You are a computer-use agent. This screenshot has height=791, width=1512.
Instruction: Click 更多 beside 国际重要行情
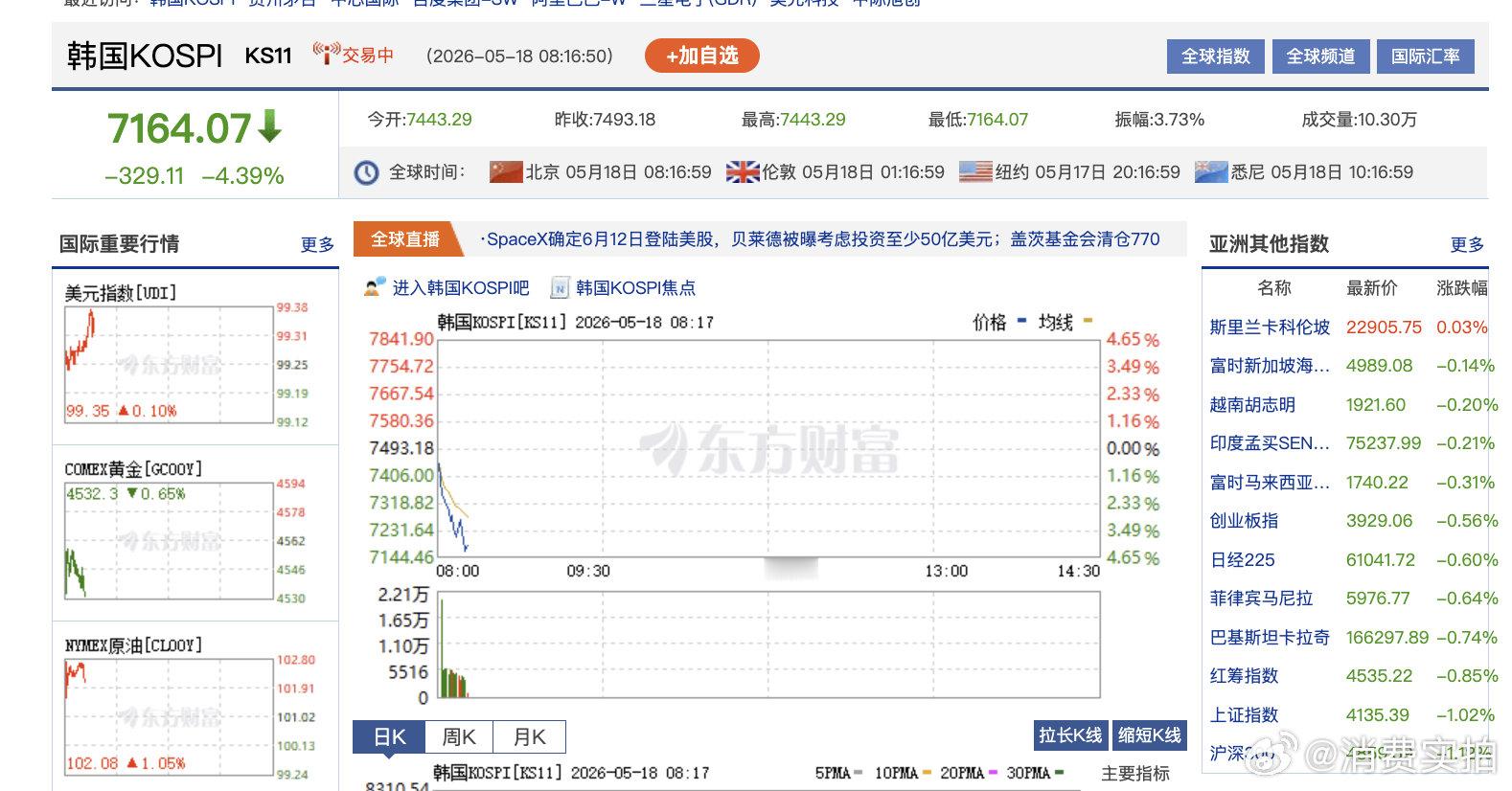point(317,245)
